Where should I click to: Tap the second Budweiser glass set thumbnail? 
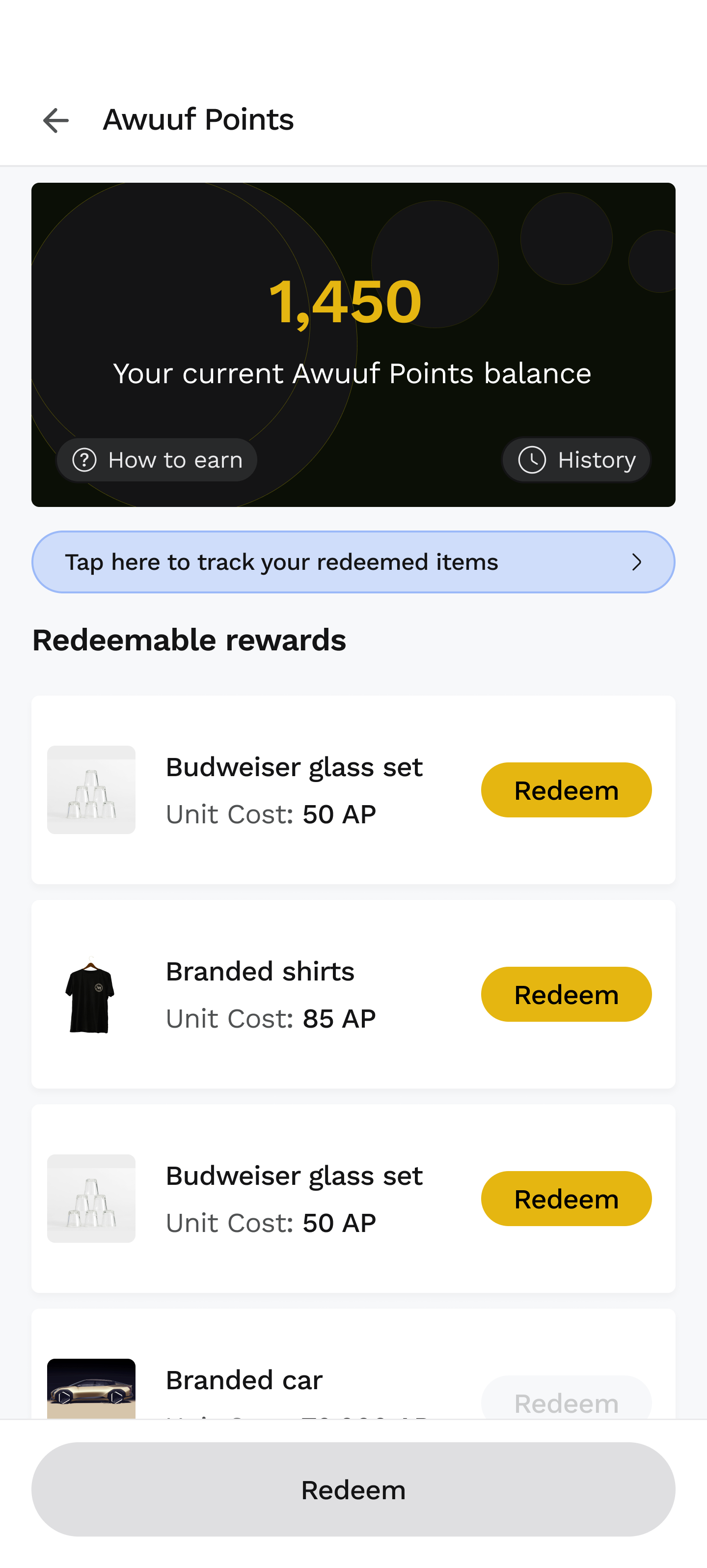click(x=91, y=1198)
